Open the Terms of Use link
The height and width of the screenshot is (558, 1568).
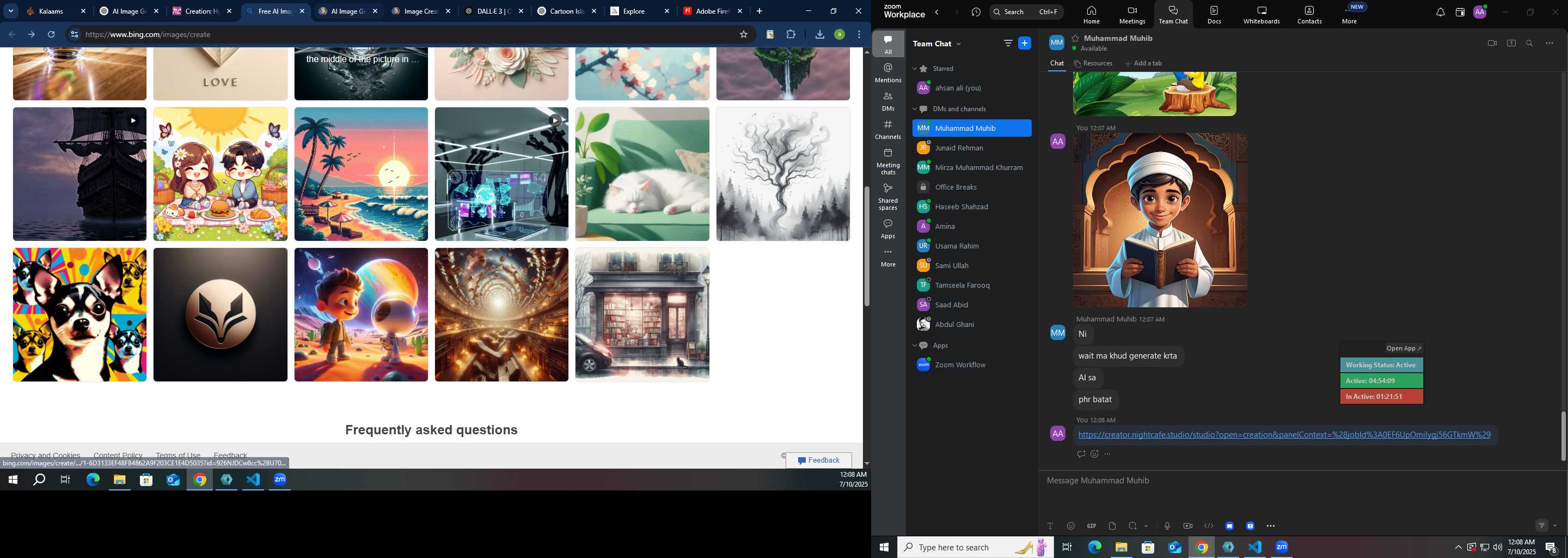click(x=177, y=455)
